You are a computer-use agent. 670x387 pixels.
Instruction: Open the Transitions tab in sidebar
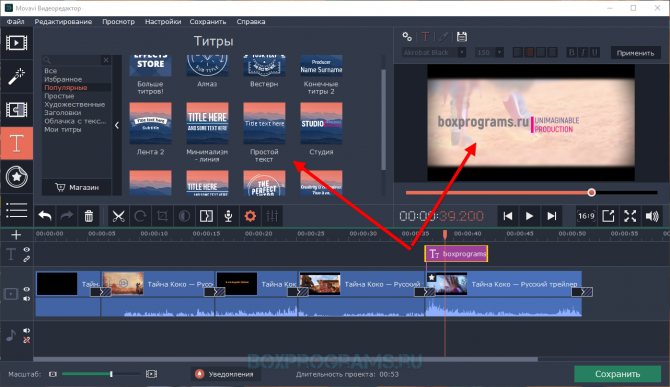[x=16, y=110]
